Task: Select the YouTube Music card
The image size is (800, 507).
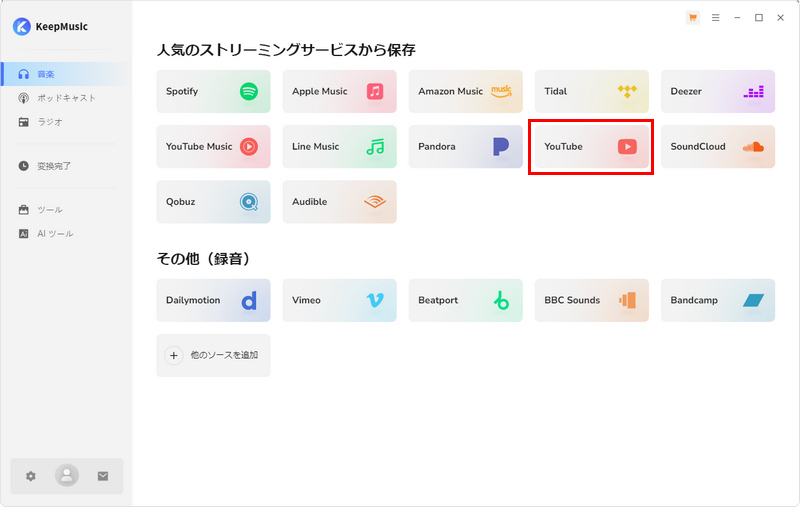Action: (213, 146)
